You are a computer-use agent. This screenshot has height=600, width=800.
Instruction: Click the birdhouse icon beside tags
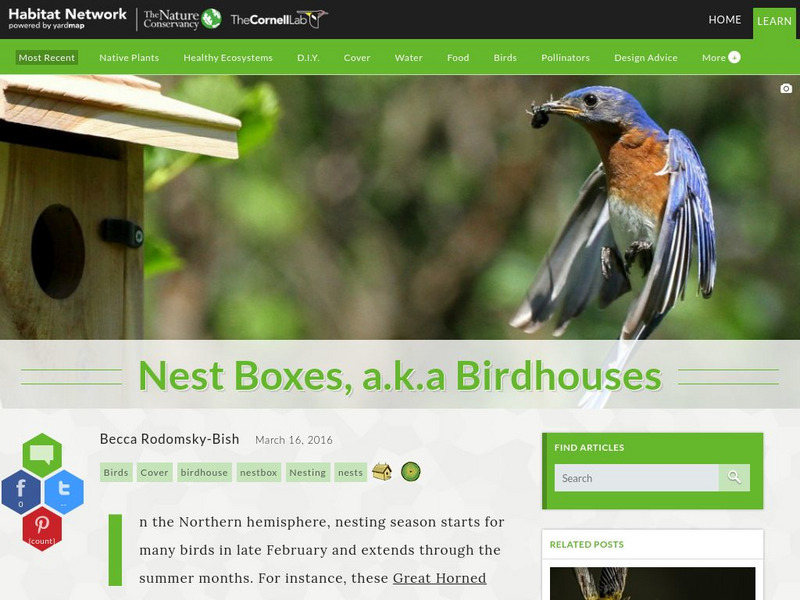pos(382,472)
